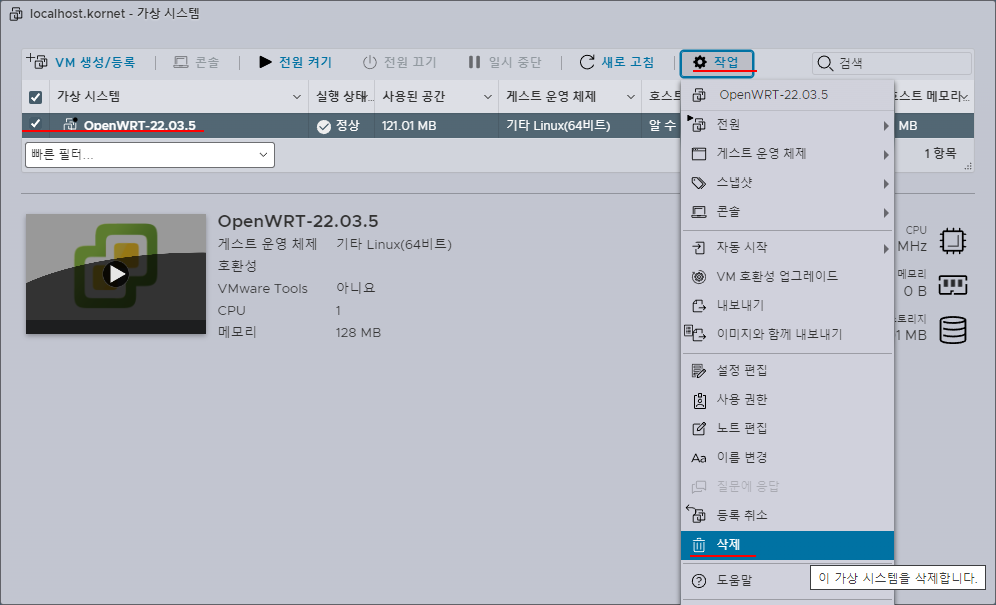This screenshot has height=605, width=996.
Task: Open 도움말 from the actions menu
Action: click(746, 580)
